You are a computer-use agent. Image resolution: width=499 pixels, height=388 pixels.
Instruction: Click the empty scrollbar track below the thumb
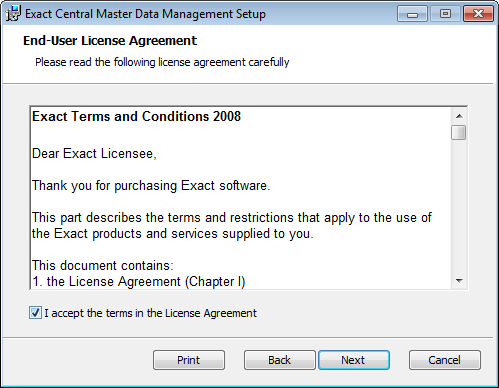tap(459, 207)
